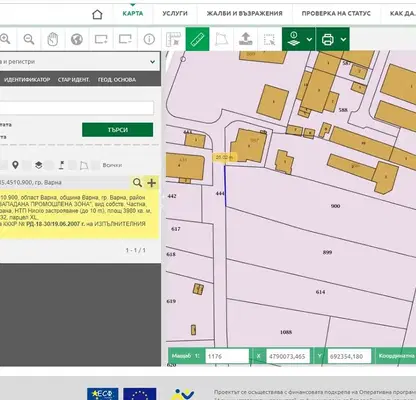Click the globe full extent icon

click(77, 39)
